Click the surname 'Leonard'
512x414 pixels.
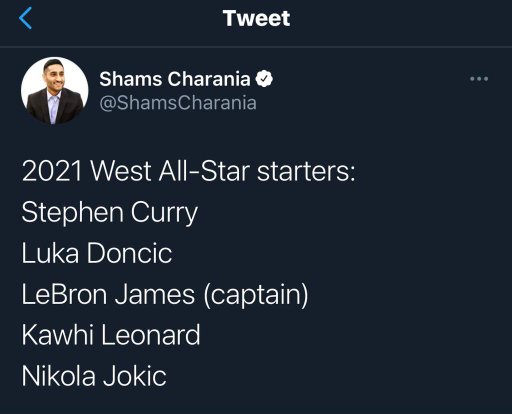point(150,335)
